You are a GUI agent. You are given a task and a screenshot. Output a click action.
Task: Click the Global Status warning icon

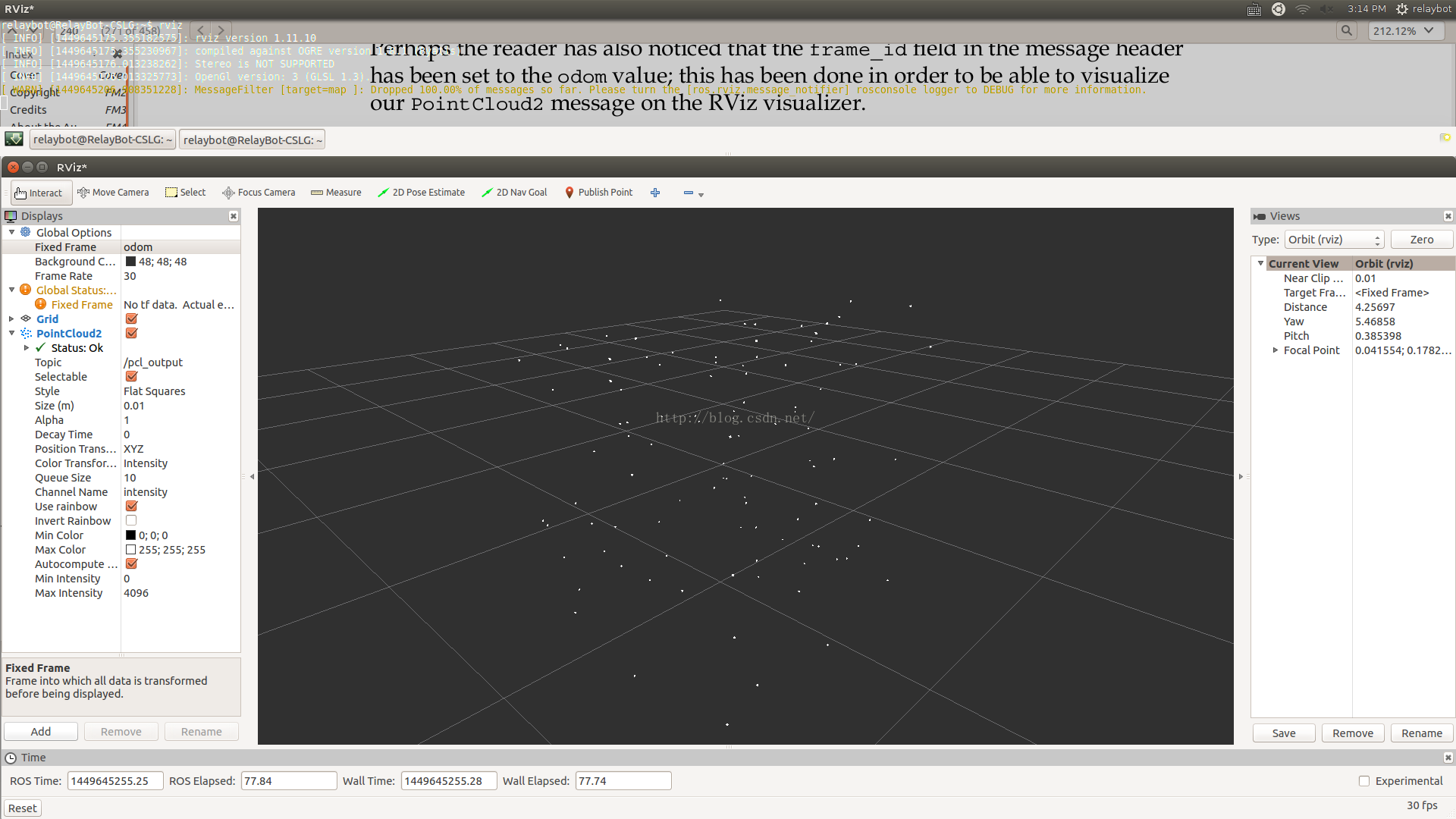[x=26, y=290]
